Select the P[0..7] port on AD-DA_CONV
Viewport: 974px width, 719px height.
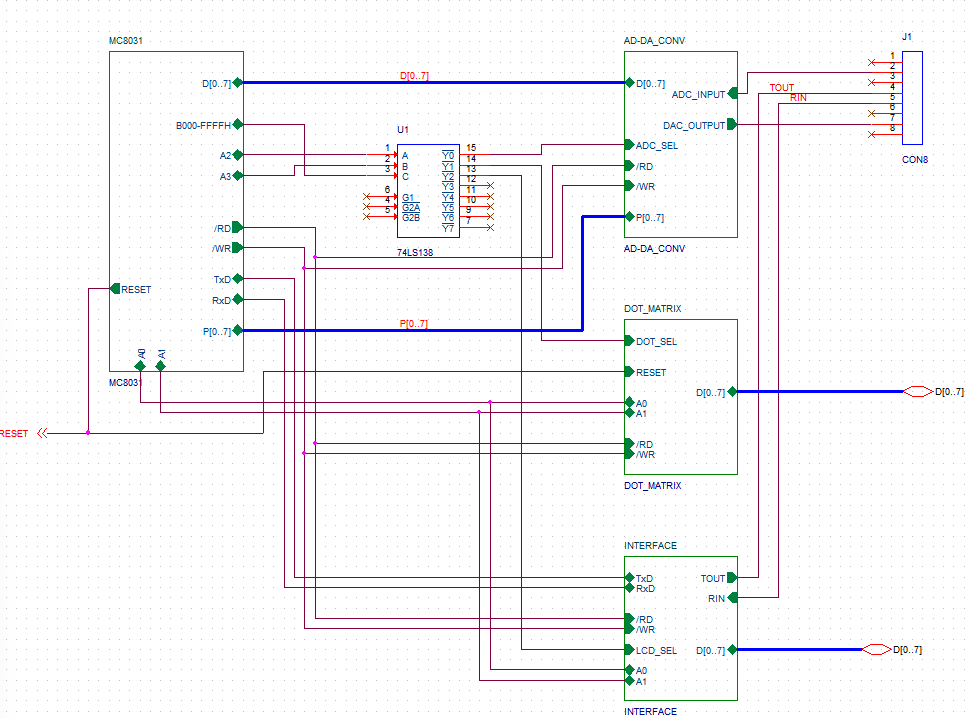point(630,217)
